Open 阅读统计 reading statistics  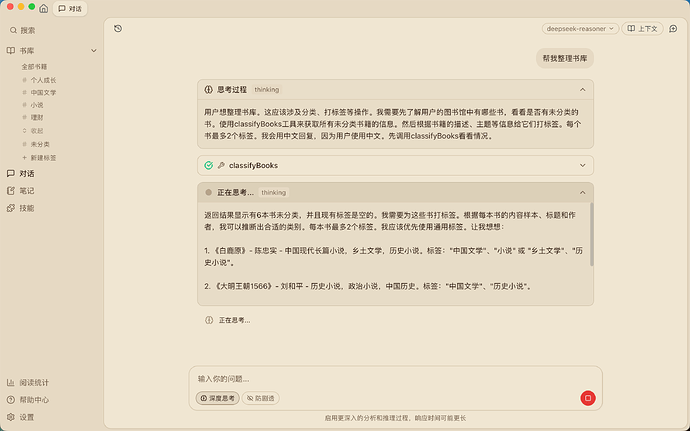[x=33, y=383]
